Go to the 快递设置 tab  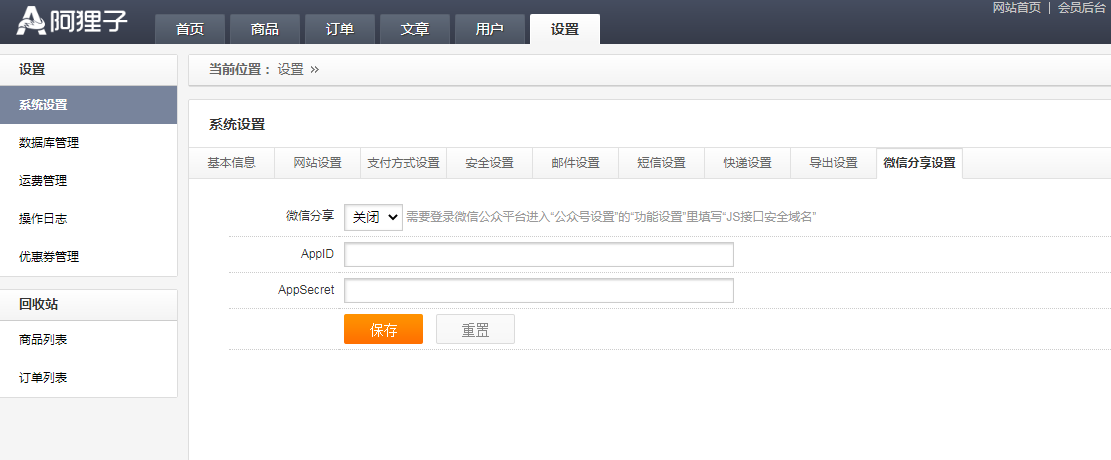(x=747, y=163)
